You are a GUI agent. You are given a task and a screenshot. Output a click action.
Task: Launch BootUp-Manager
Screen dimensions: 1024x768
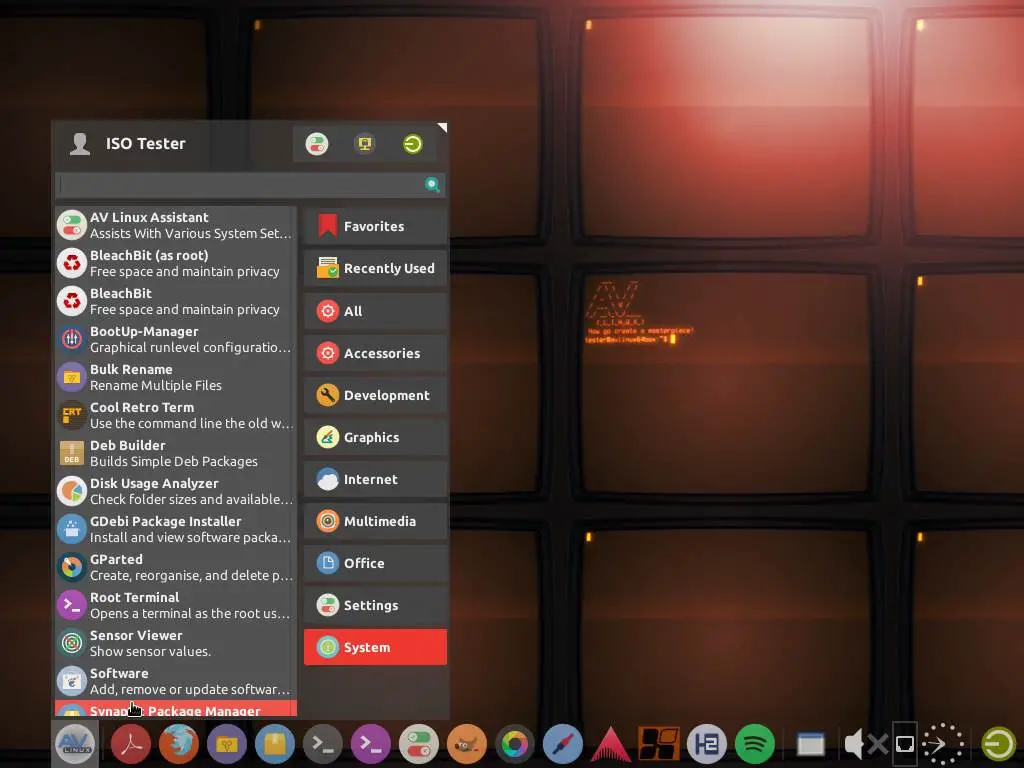(x=175, y=339)
